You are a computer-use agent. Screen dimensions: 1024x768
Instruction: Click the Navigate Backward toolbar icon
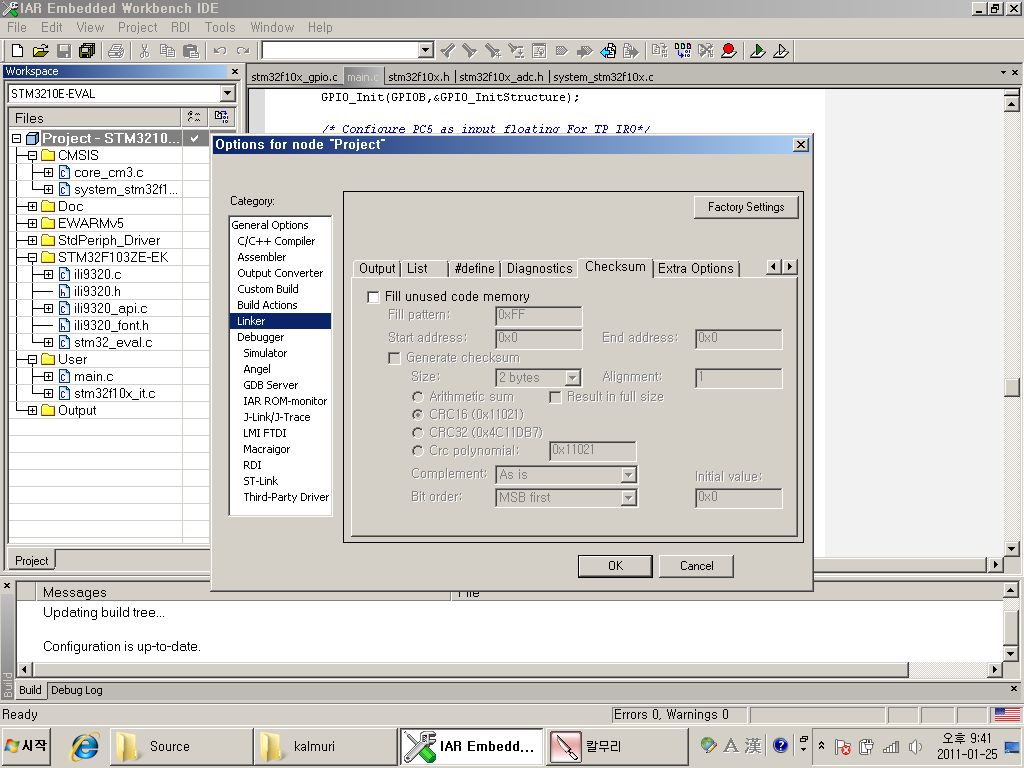click(608, 50)
